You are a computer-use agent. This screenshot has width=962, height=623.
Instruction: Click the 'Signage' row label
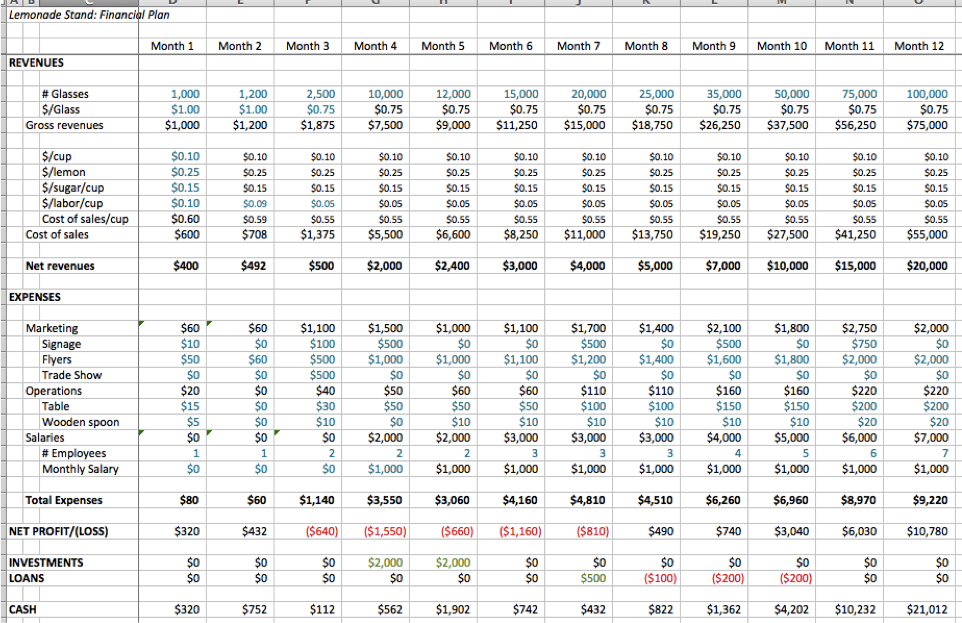(x=61, y=344)
